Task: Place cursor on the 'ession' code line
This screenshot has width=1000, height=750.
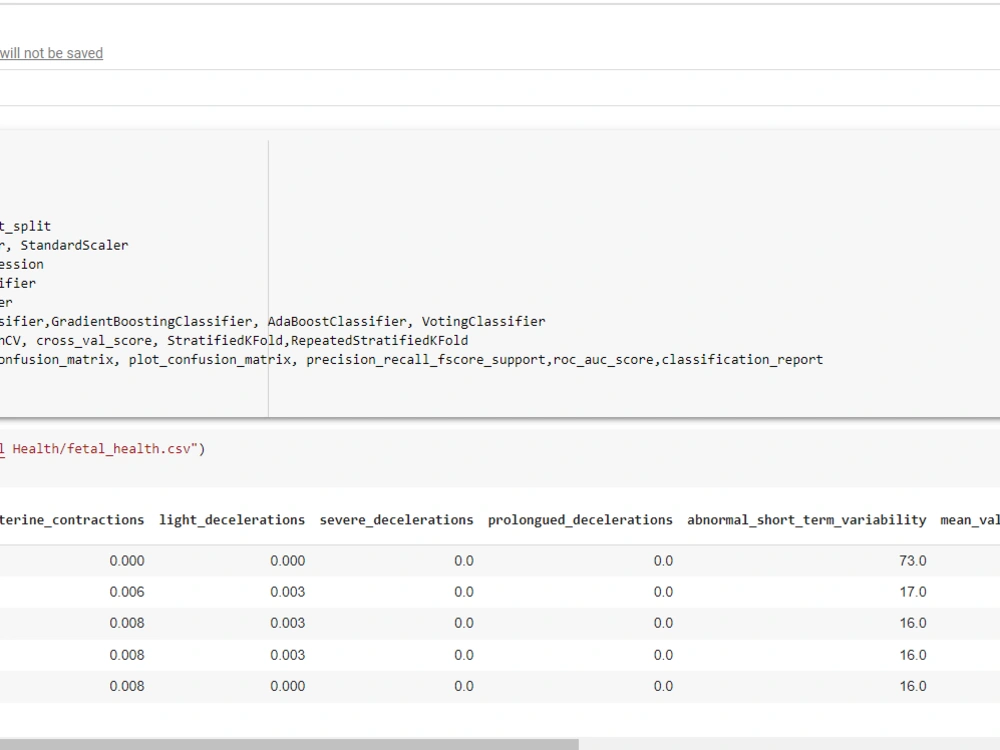Action: [22, 264]
